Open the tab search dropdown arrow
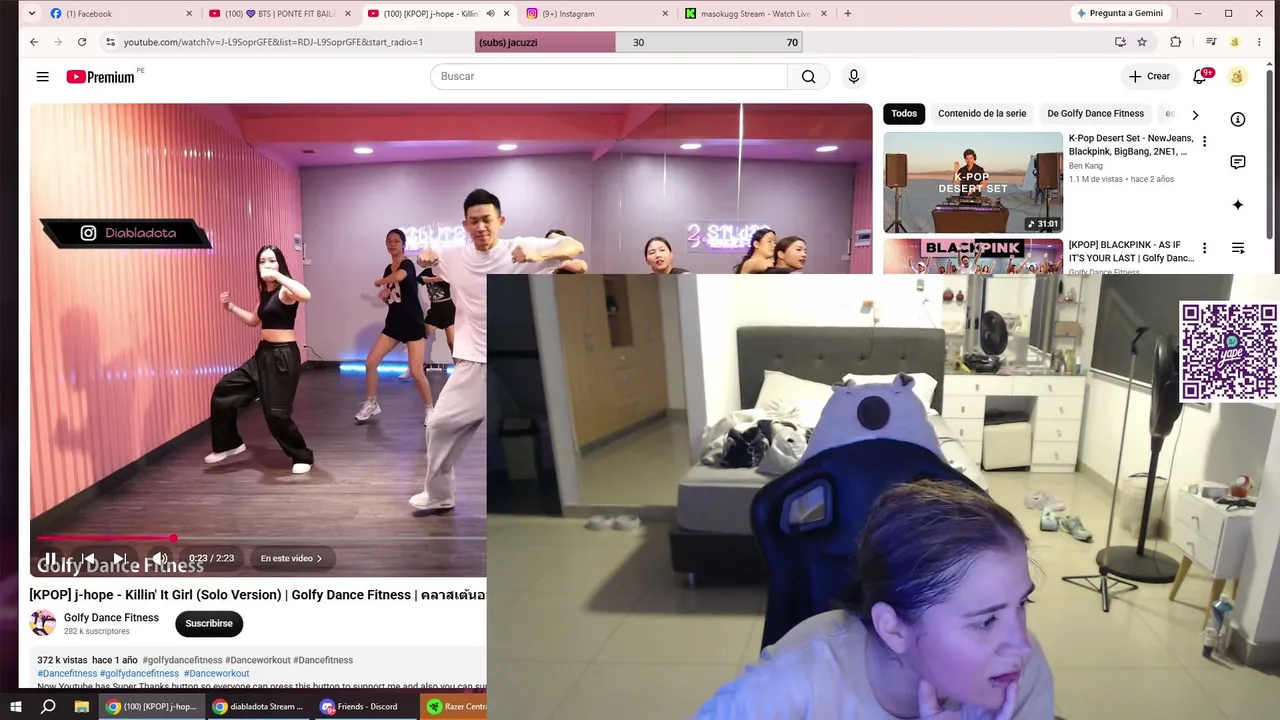This screenshot has height=720, width=1280. point(32,14)
